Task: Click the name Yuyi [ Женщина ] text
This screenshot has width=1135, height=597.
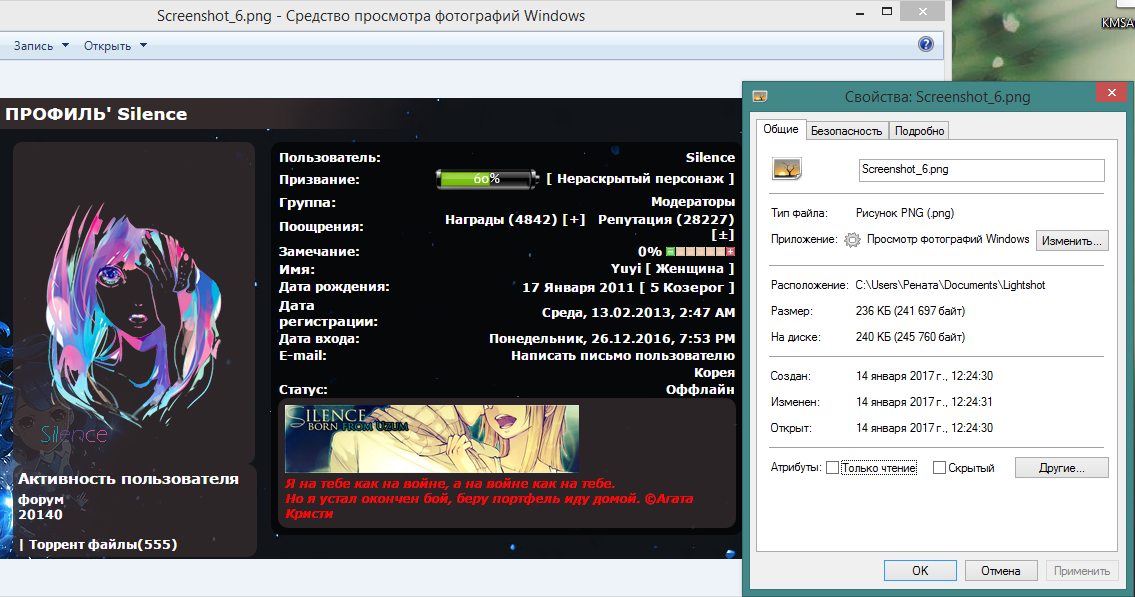Action: pos(672,268)
